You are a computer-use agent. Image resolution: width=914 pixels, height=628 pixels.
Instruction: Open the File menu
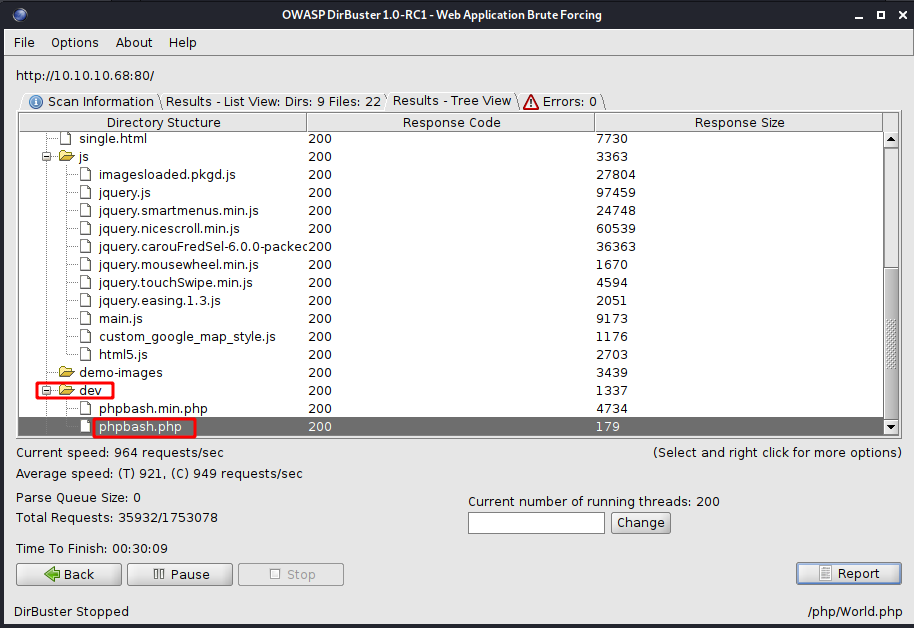point(24,43)
